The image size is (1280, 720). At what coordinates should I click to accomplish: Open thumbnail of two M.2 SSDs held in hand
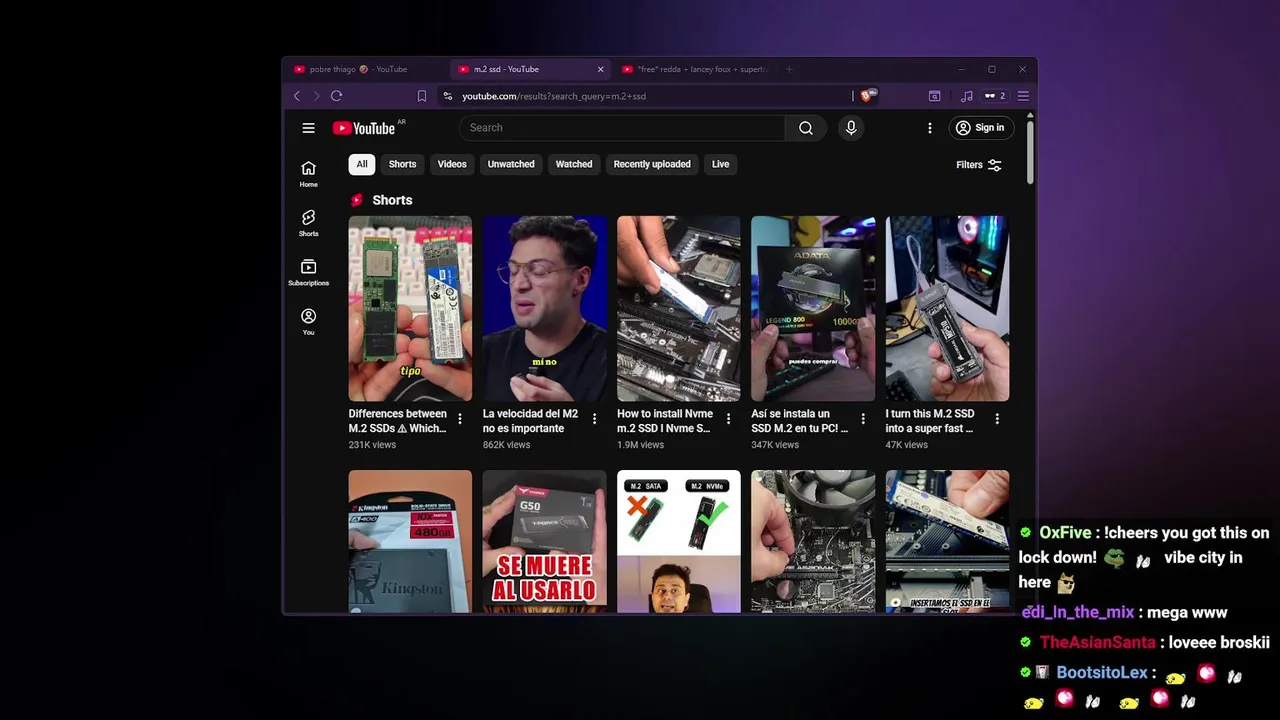click(x=410, y=308)
